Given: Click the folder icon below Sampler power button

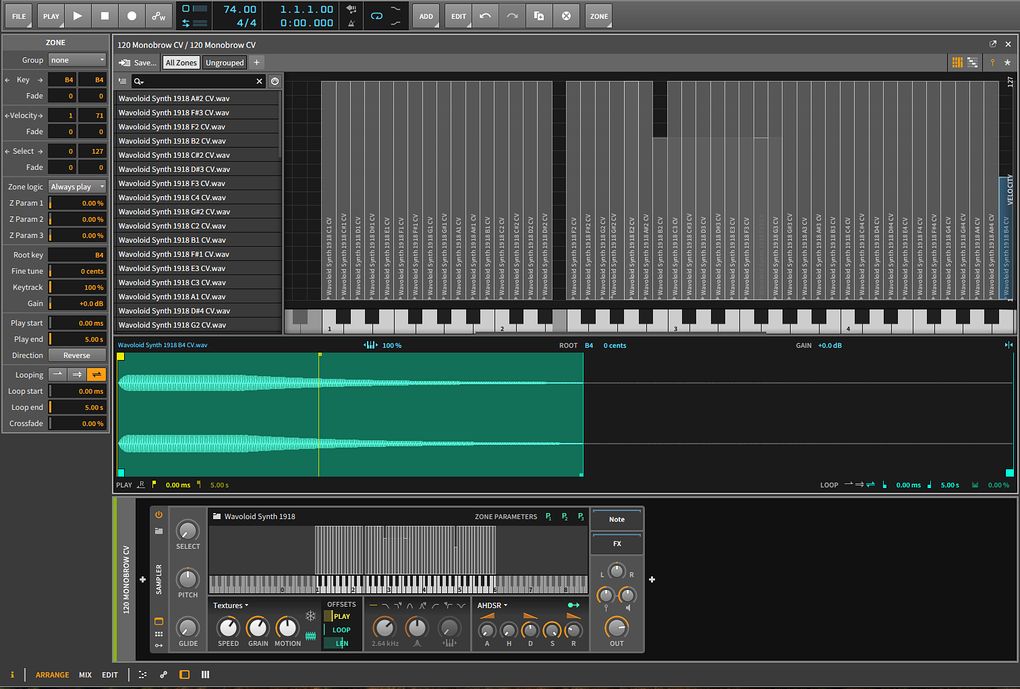Looking at the screenshot, I should pos(159,531).
